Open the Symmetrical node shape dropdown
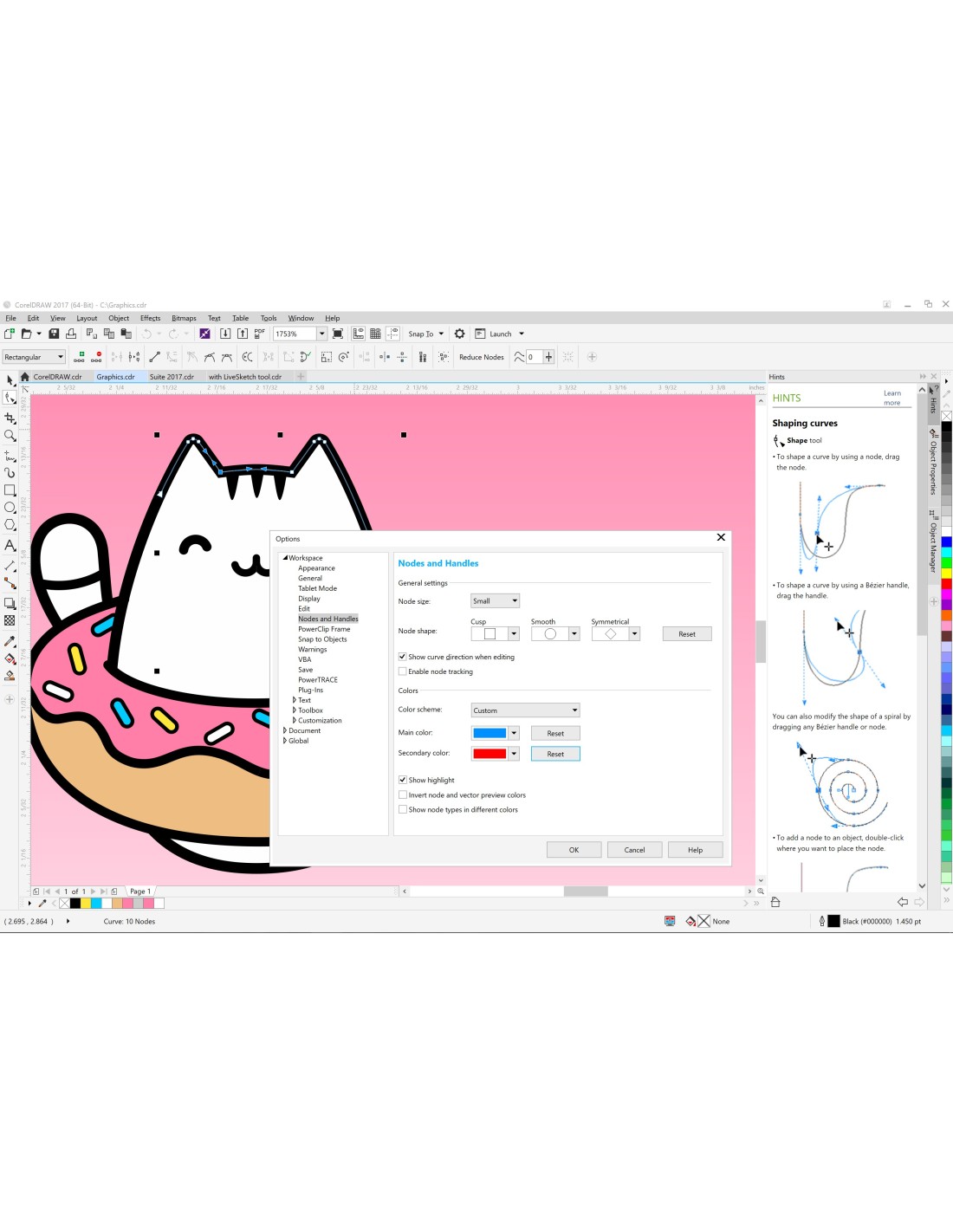The image size is (953, 1232). (635, 634)
